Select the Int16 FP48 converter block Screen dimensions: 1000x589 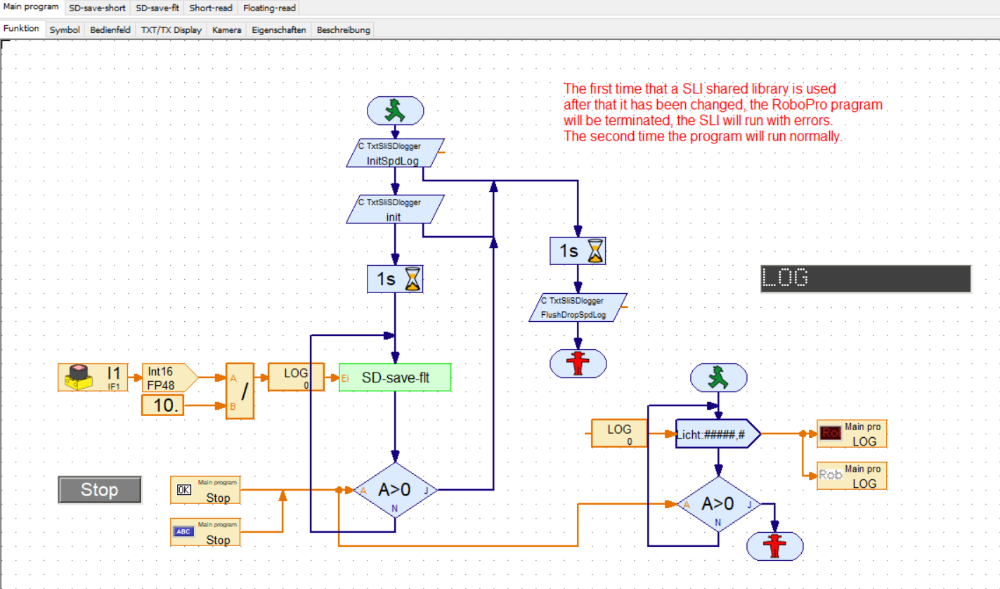click(167, 376)
